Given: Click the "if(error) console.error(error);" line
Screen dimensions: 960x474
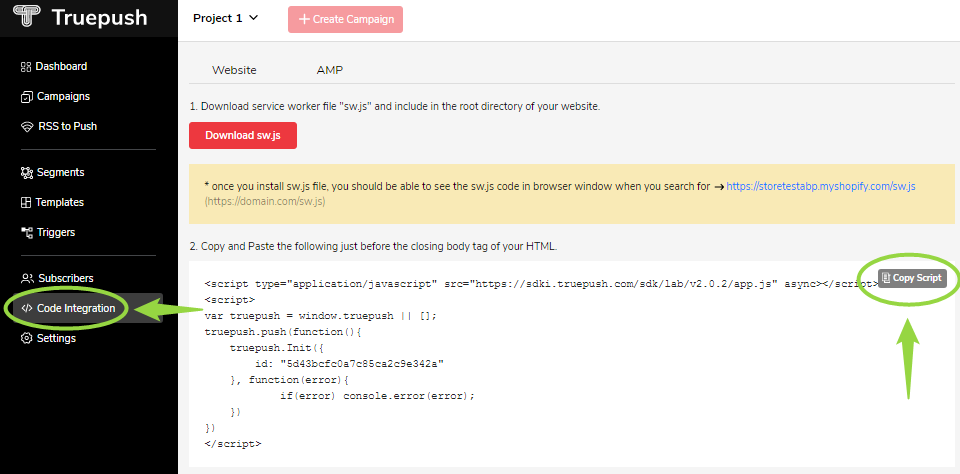Looking at the screenshot, I should tap(378, 396).
